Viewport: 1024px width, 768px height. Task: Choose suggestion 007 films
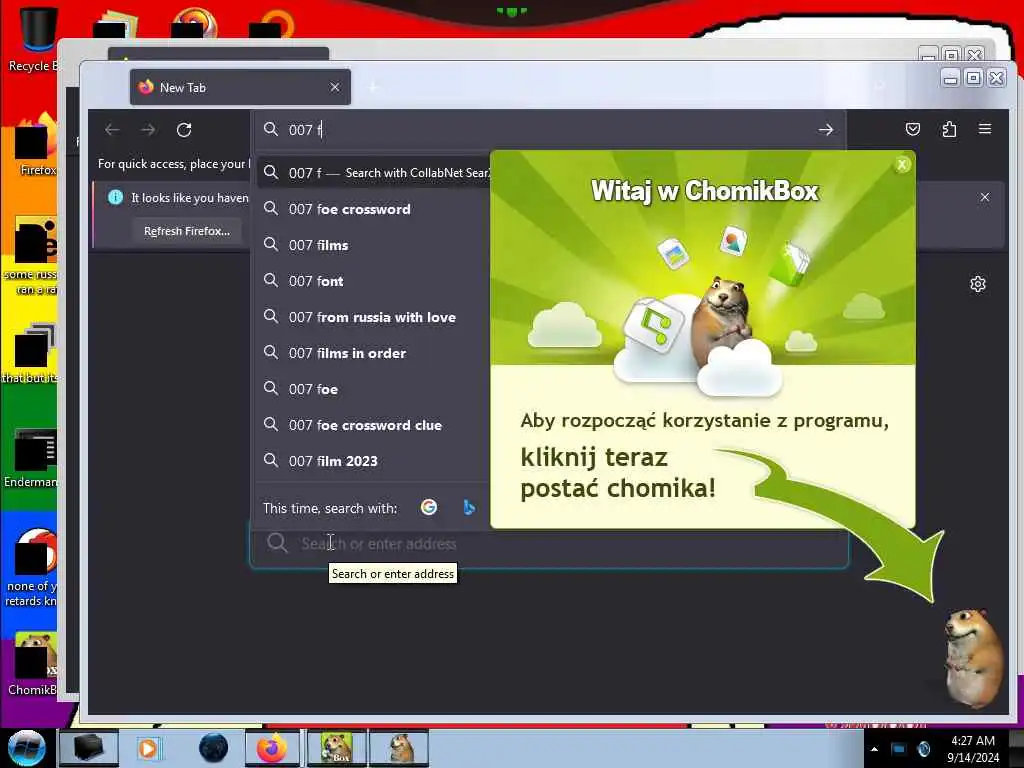(x=372, y=245)
